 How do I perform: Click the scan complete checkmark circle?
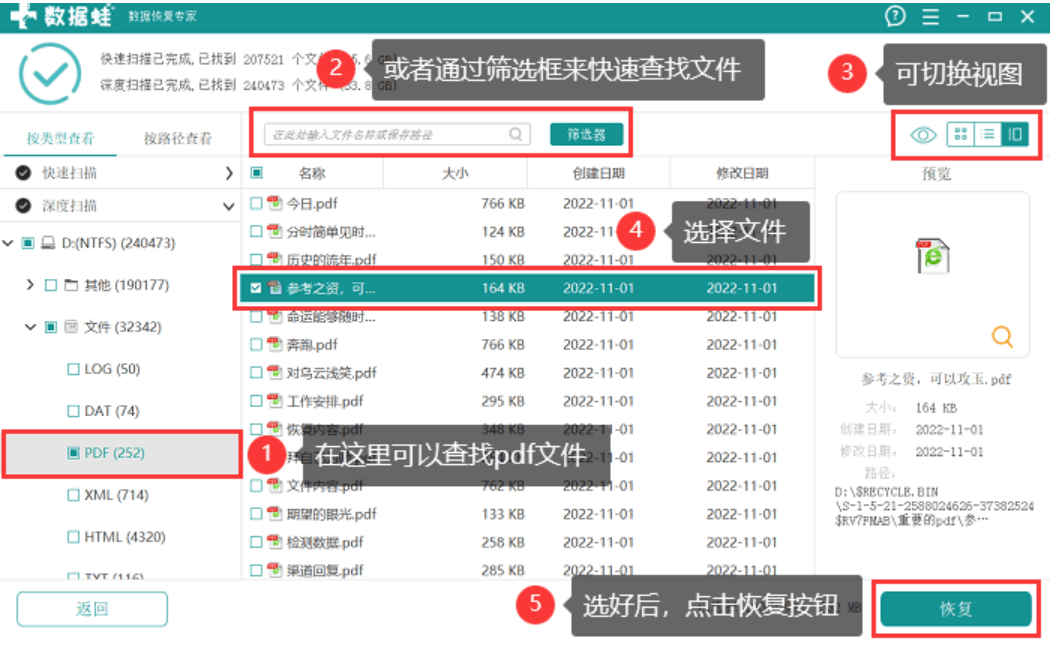coord(50,73)
